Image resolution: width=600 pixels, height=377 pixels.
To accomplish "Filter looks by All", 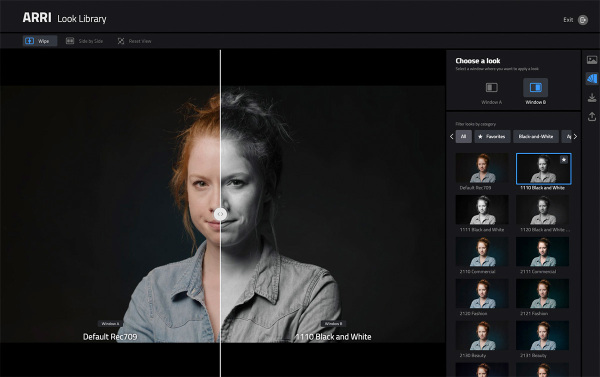I will pos(463,136).
